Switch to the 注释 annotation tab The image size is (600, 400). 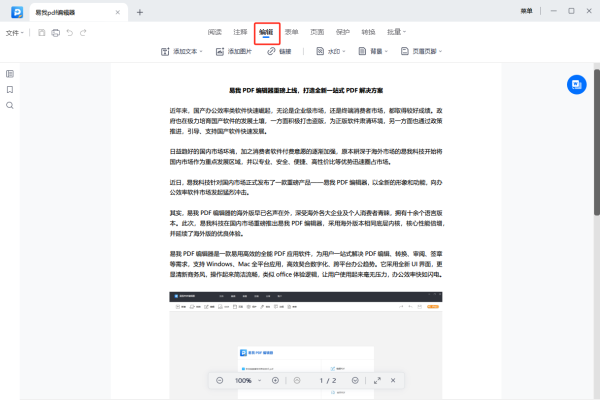coord(240,32)
